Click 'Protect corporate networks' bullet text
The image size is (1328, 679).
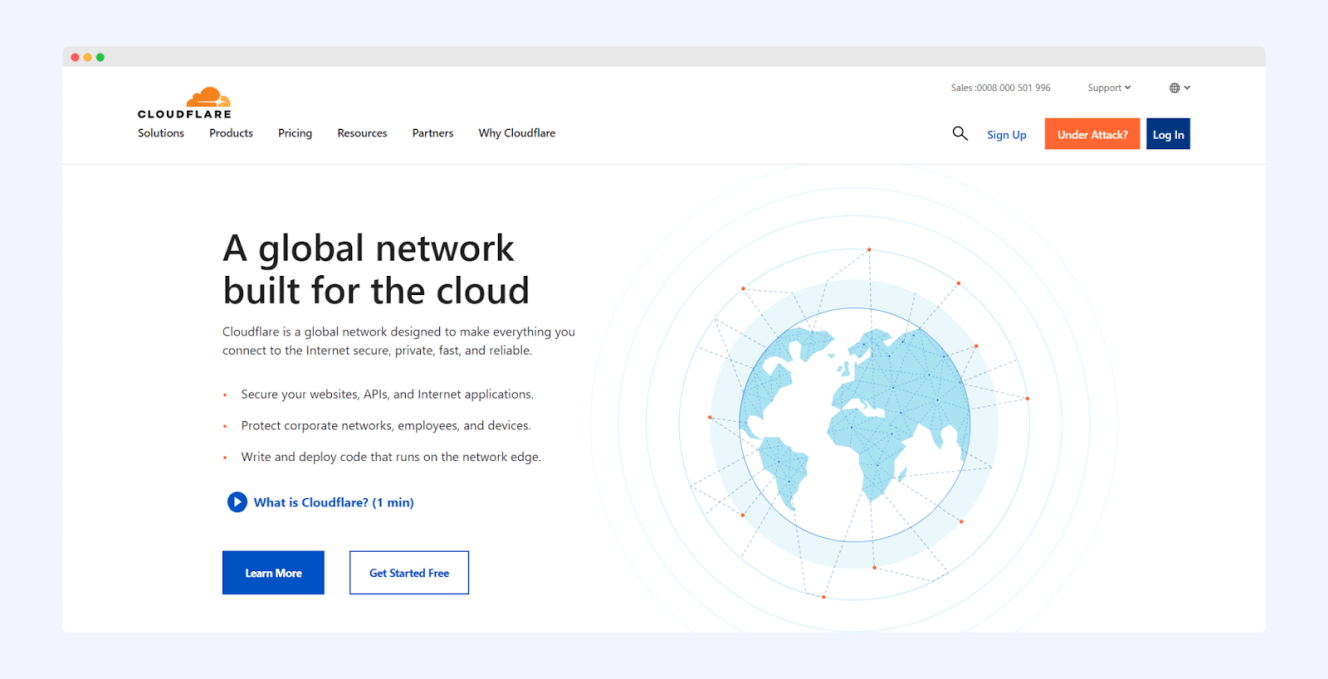[386, 426]
